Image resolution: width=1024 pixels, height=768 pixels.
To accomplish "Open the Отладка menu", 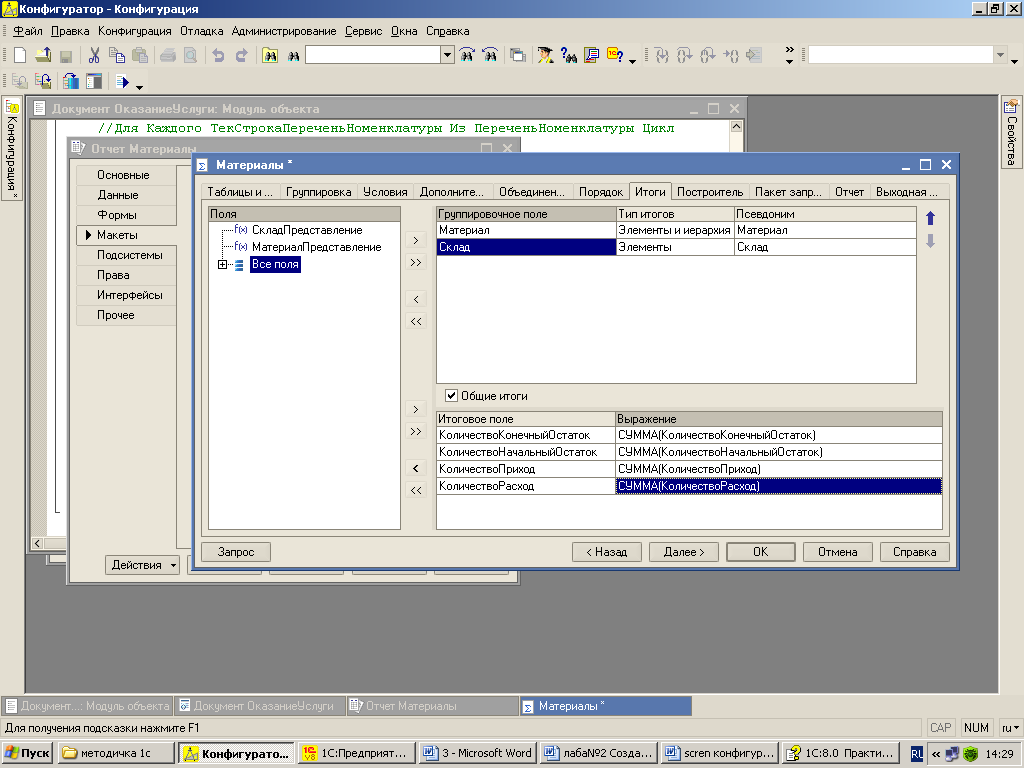I will [x=201, y=31].
